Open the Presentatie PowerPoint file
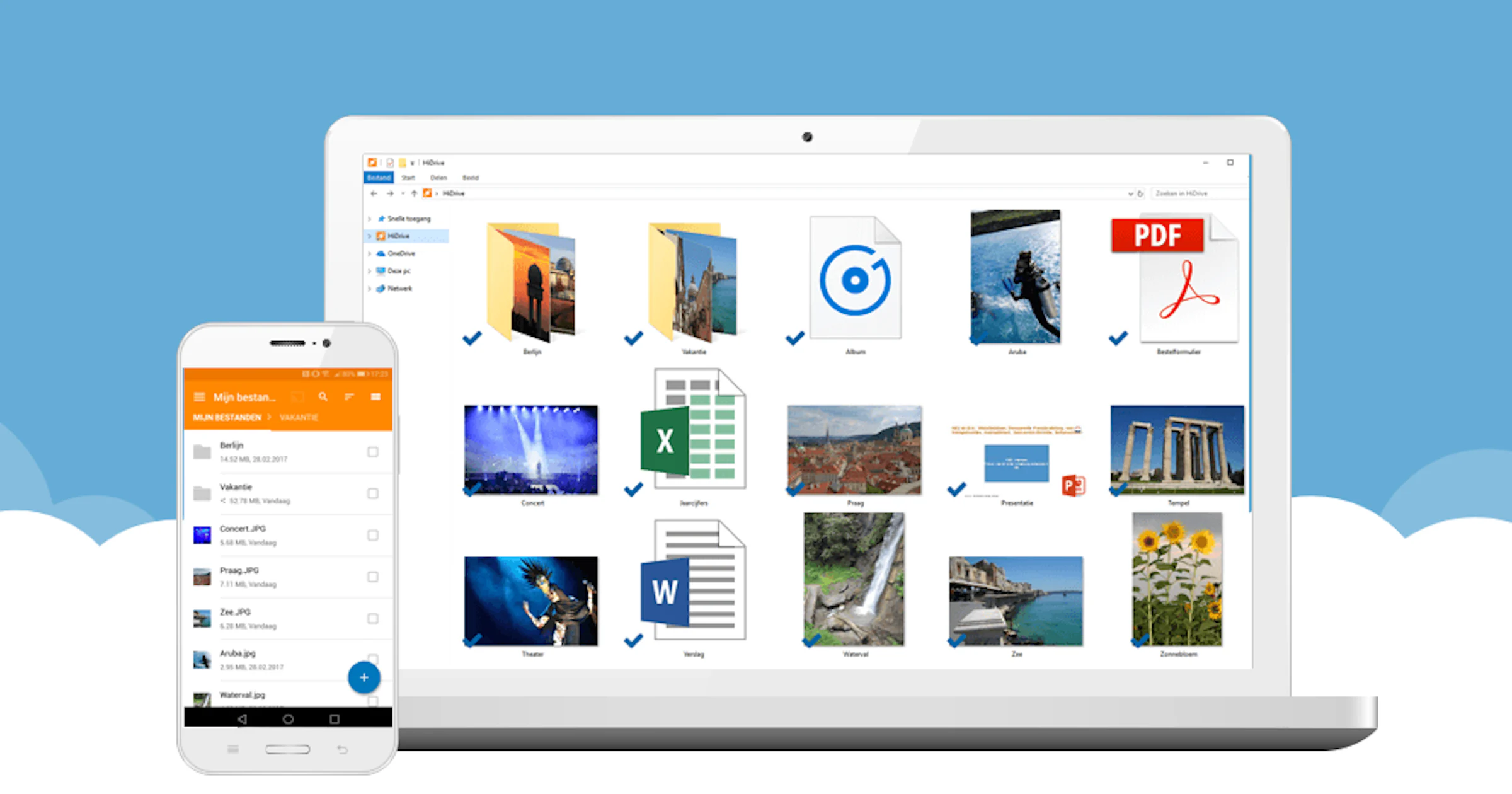1512x794 pixels. [x=1016, y=459]
